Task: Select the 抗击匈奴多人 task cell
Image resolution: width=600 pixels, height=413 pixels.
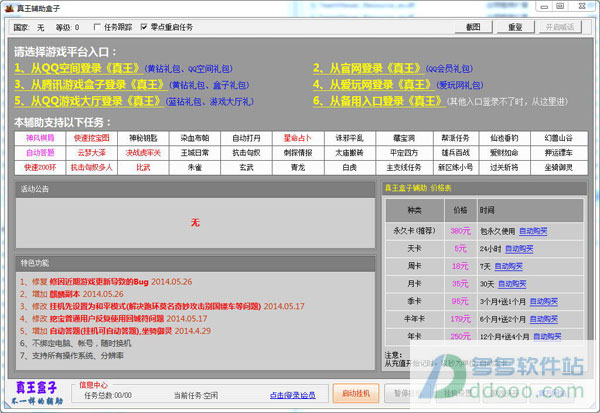Action: pyautogui.click(x=91, y=168)
